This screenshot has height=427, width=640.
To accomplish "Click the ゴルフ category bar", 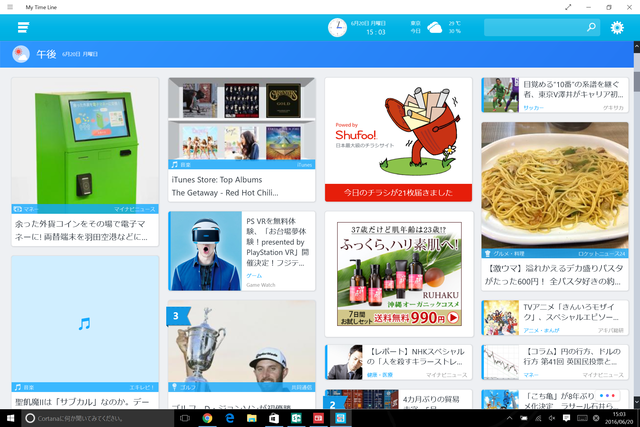I will click(x=242, y=387).
